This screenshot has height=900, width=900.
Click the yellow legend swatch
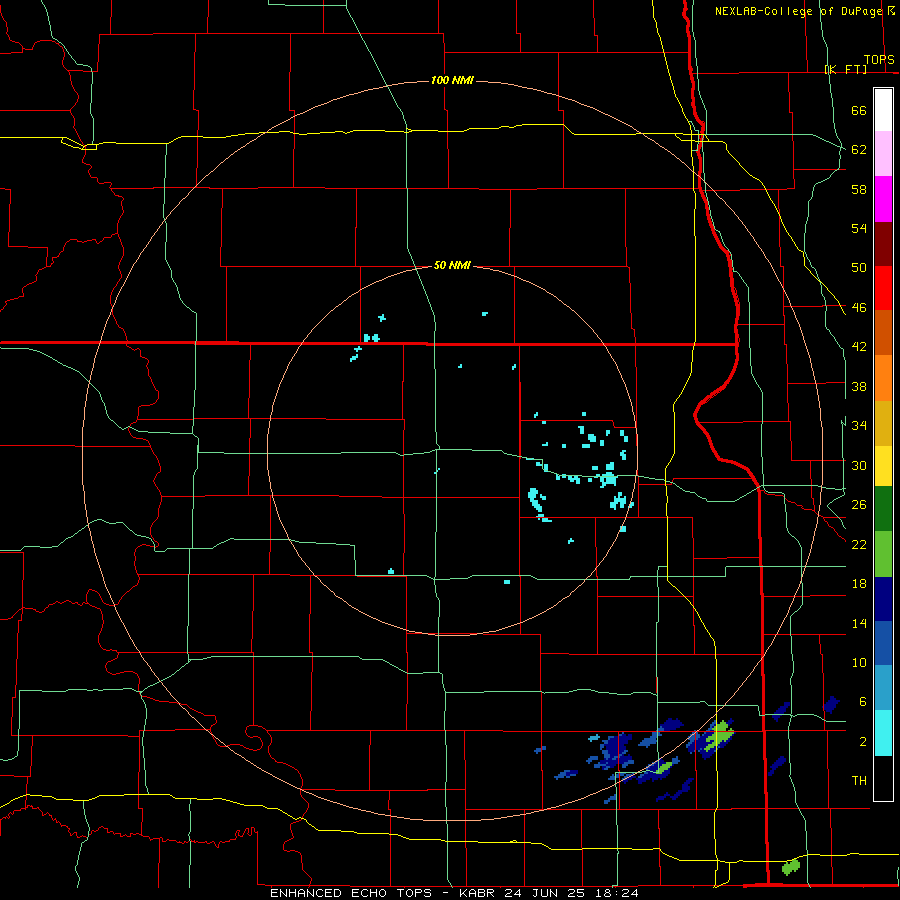click(x=883, y=466)
